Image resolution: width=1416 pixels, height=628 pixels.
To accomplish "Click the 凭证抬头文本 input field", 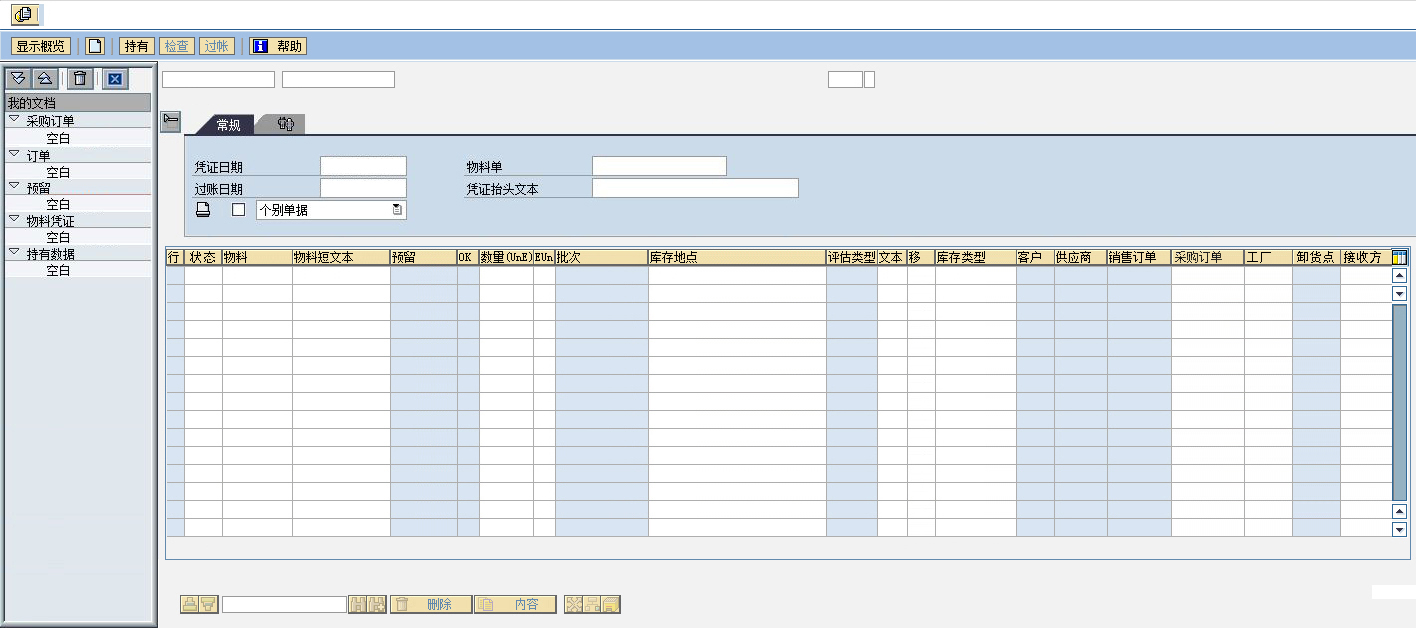I will 695,188.
